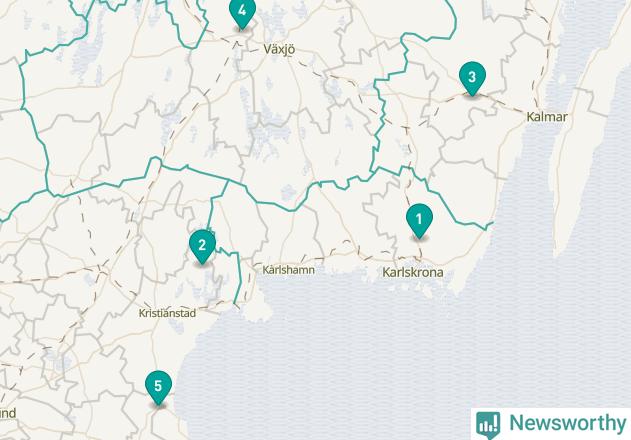Click map marker number 1 above Karlskrona
Image resolution: width=631 pixels, height=440 pixels.
pos(419,221)
